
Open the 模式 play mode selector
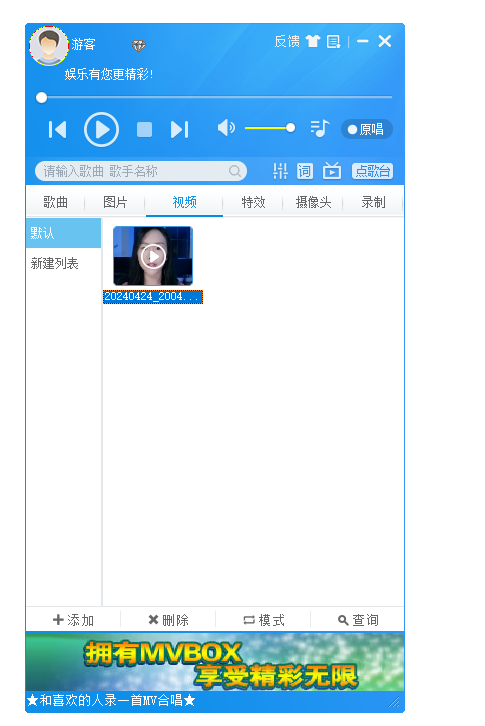point(264,620)
